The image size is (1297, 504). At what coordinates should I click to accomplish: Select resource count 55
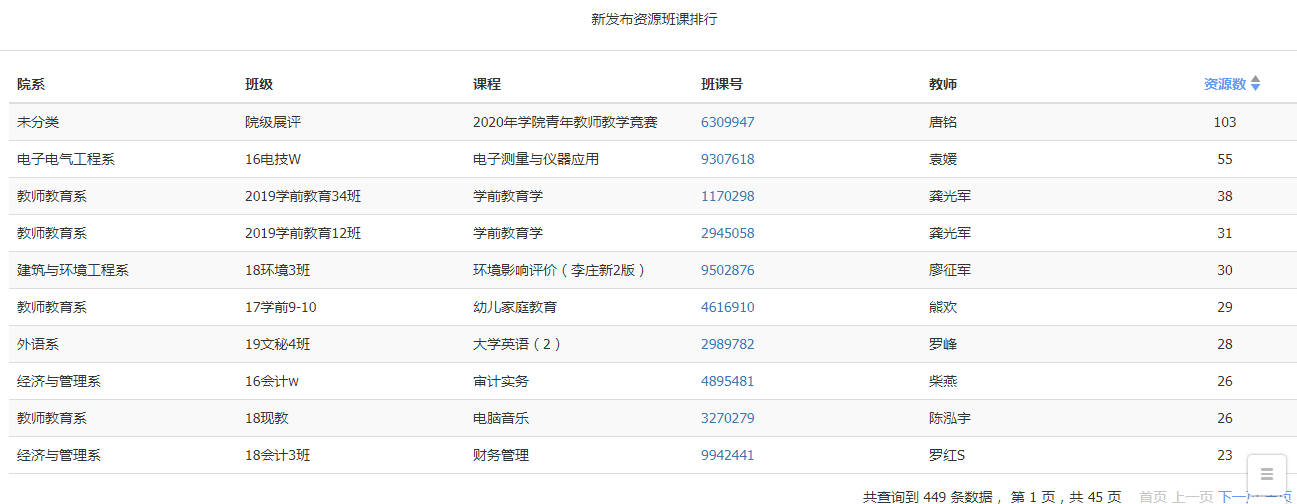(1225, 159)
